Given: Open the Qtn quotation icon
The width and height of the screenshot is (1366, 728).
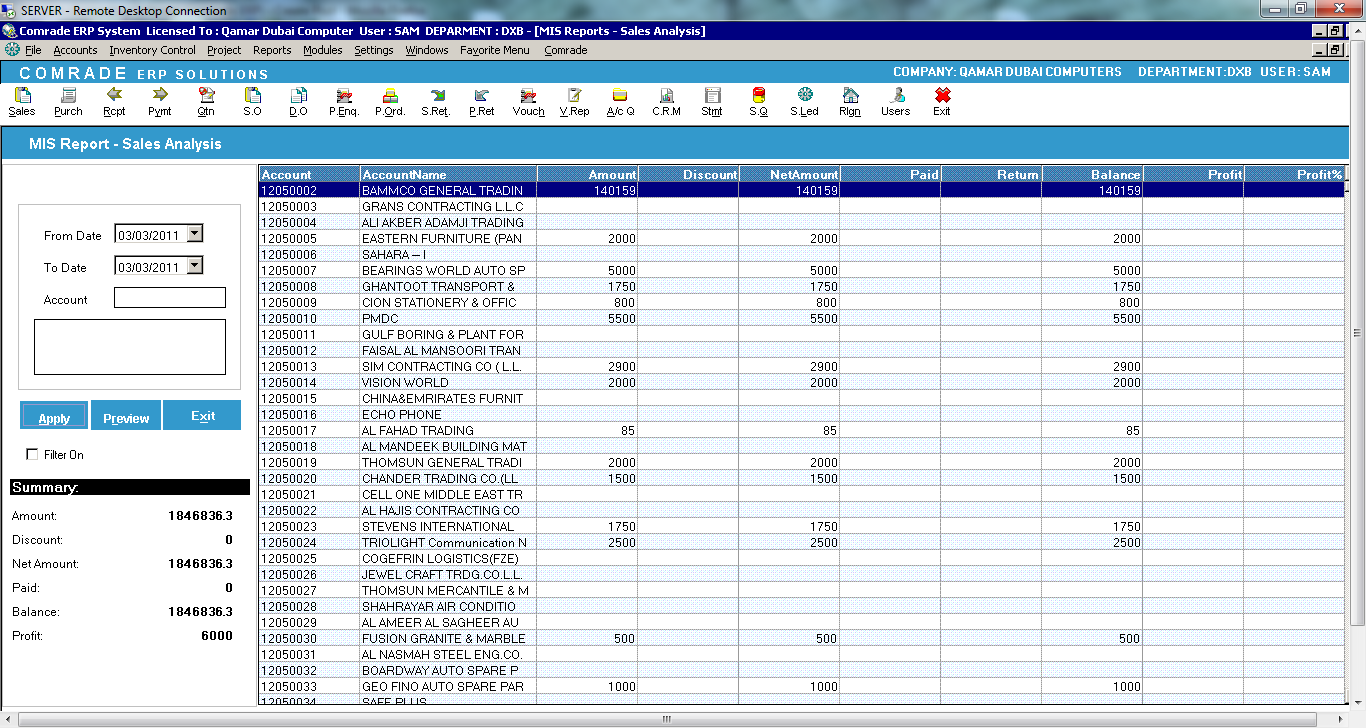Looking at the screenshot, I should (x=206, y=100).
